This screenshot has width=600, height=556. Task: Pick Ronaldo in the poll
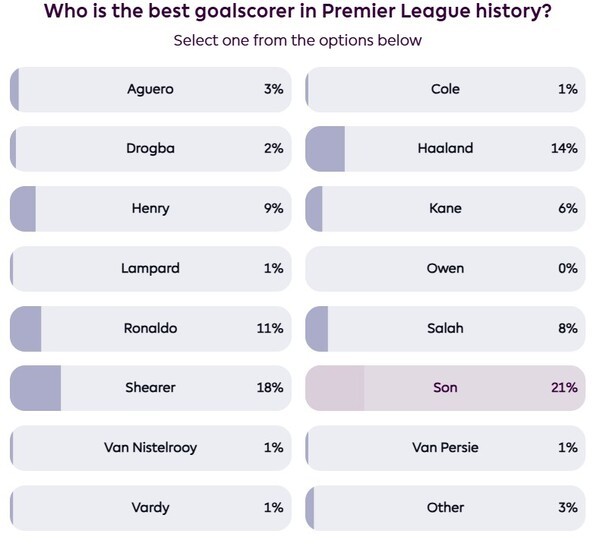pos(150,328)
